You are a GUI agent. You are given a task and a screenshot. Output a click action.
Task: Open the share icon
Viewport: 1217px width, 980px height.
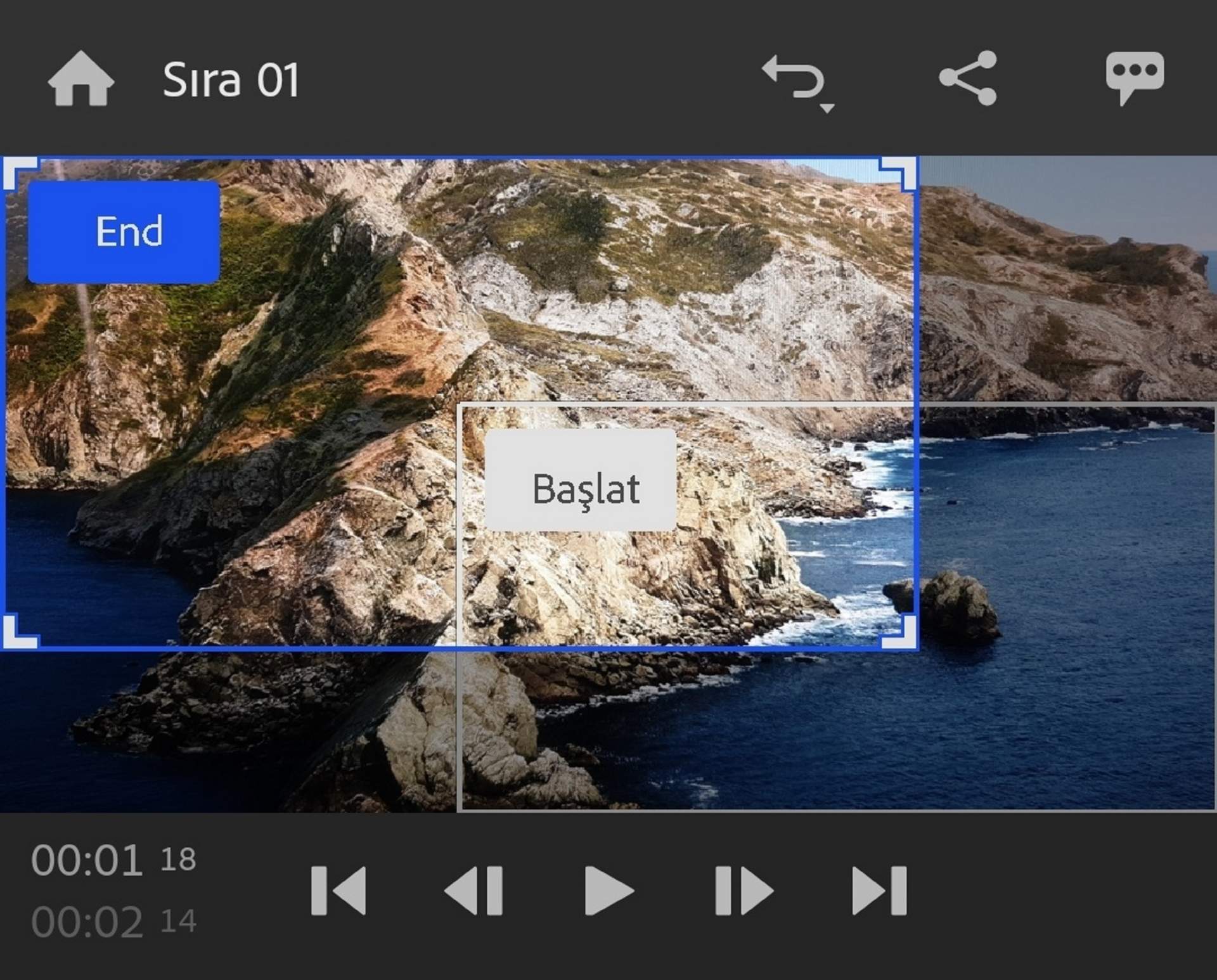(x=968, y=78)
